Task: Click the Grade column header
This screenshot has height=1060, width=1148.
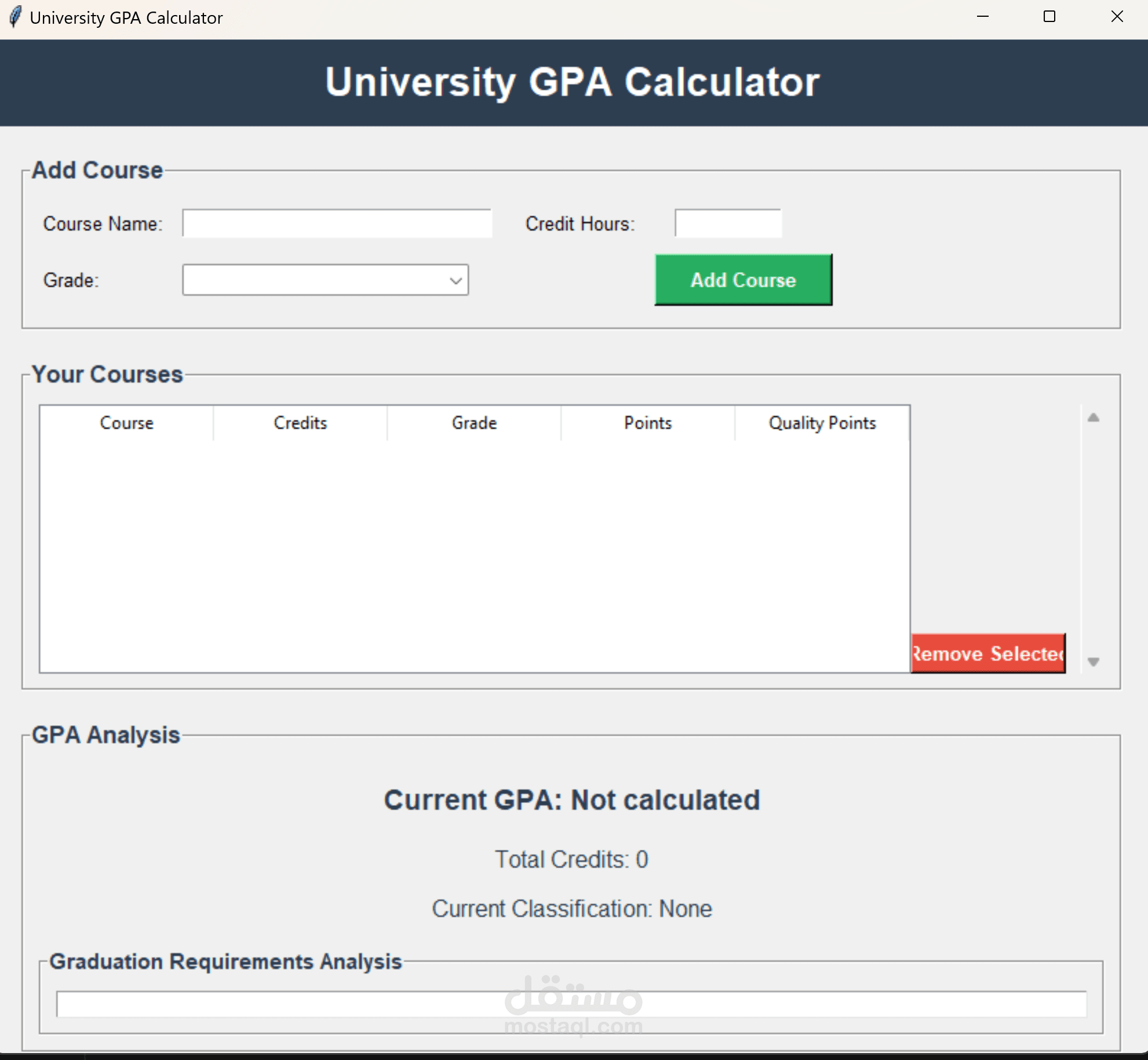Action: pos(473,423)
